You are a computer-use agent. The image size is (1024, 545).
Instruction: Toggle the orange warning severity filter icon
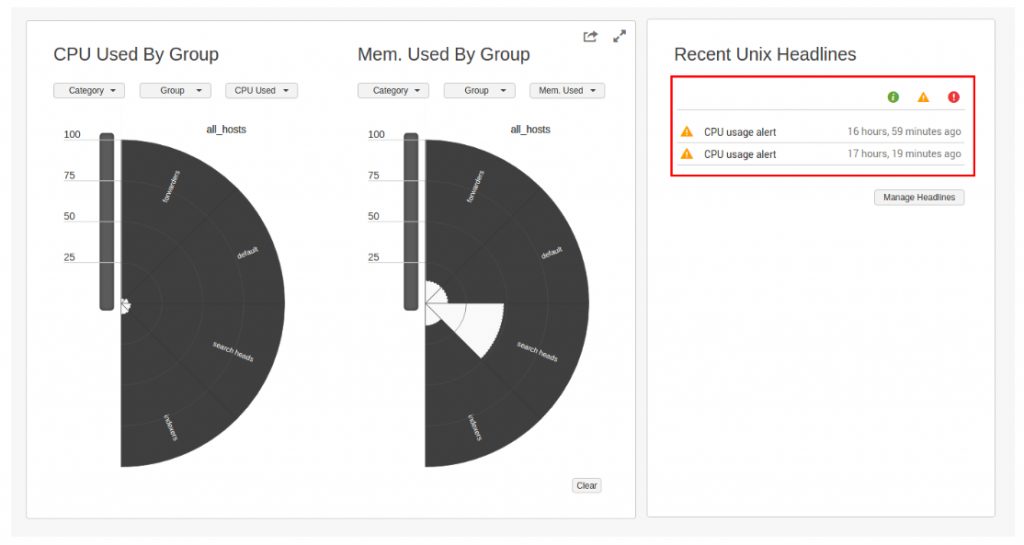923,97
